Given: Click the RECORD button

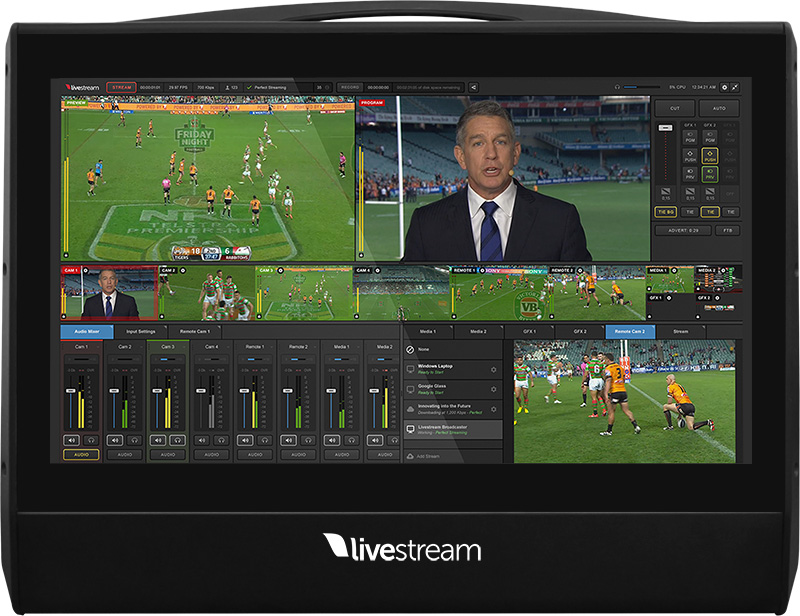Looking at the screenshot, I should pyautogui.click(x=350, y=87).
